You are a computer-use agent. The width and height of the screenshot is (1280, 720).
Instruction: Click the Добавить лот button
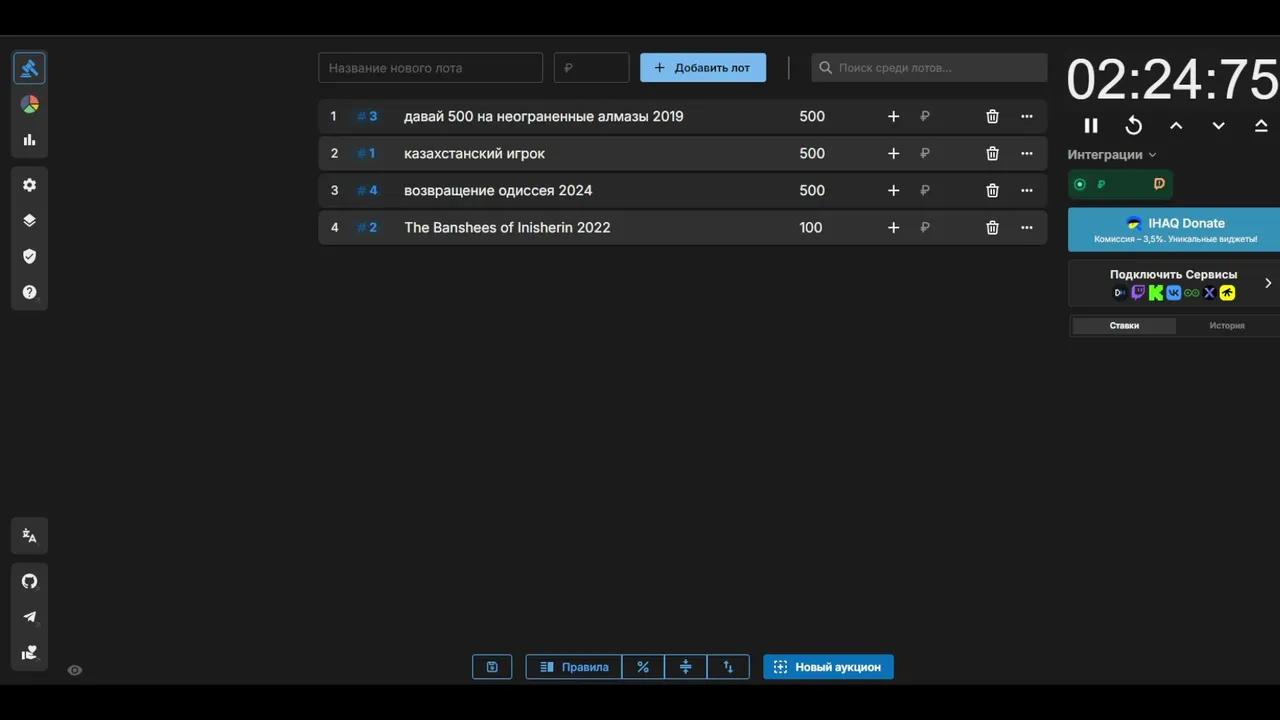coord(703,68)
